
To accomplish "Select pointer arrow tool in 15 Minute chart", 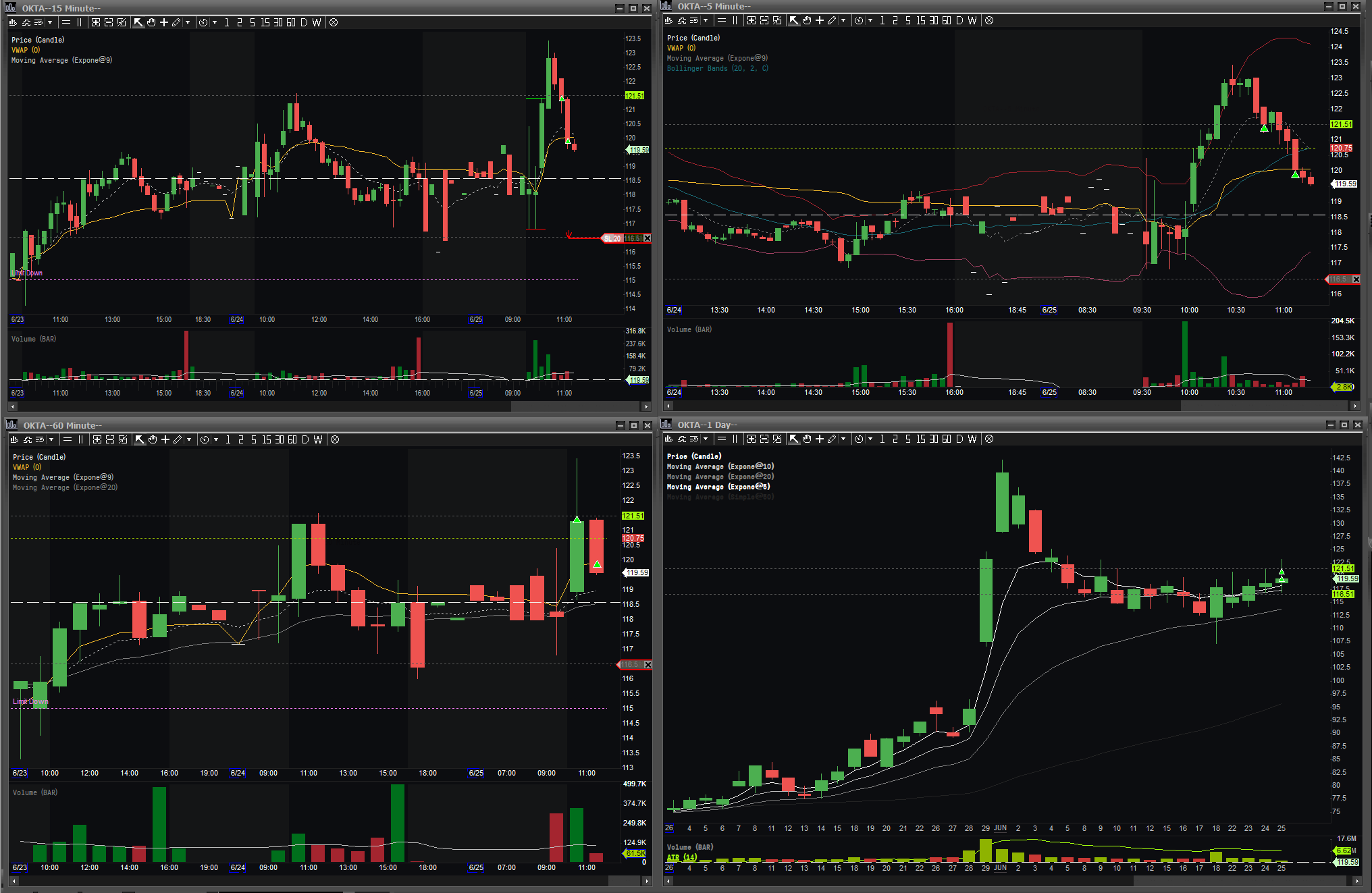I will [x=138, y=22].
